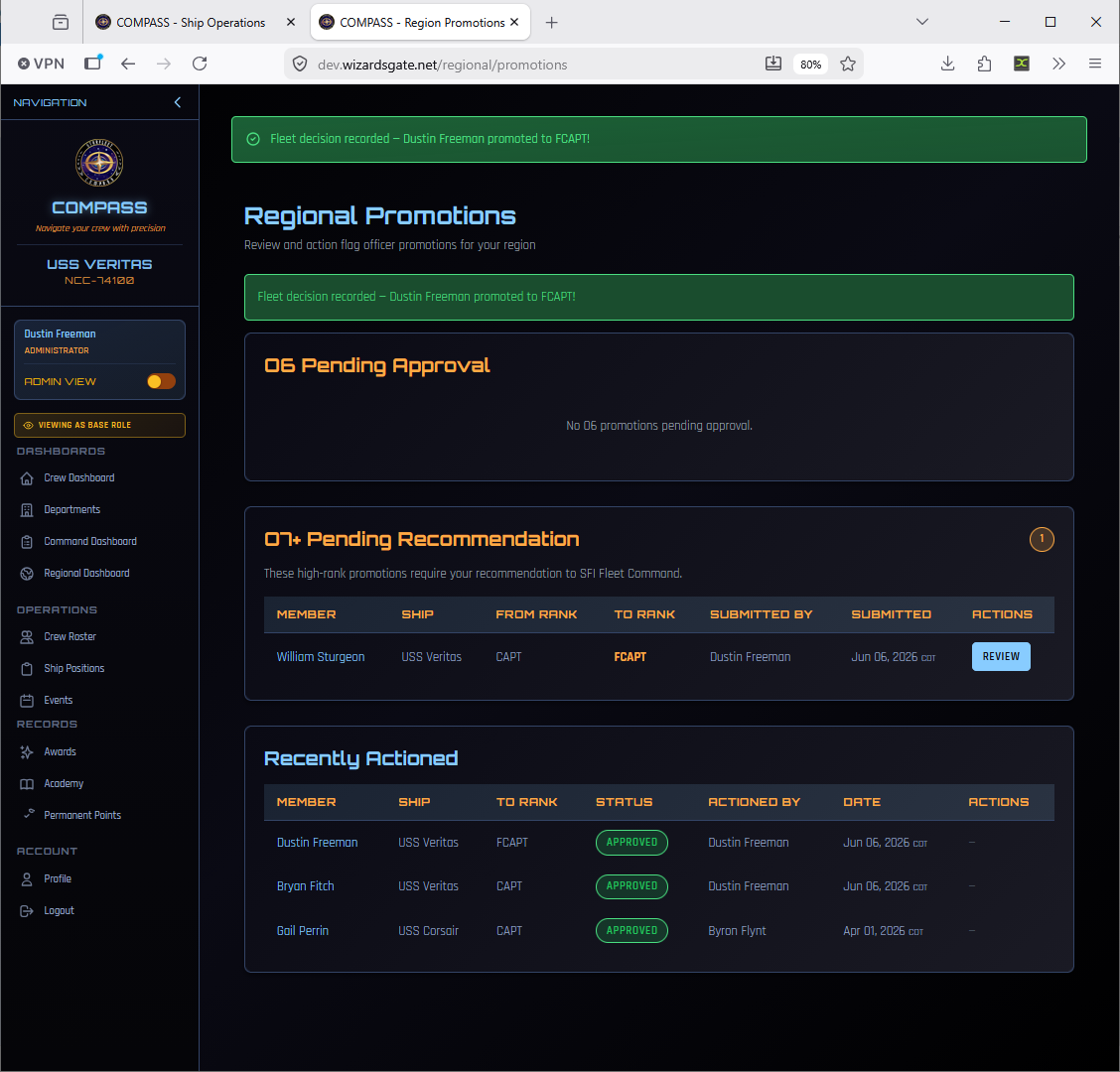Click the green extension toolbar icon
Screen dimensions: 1120x1072
coord(1022,65)
